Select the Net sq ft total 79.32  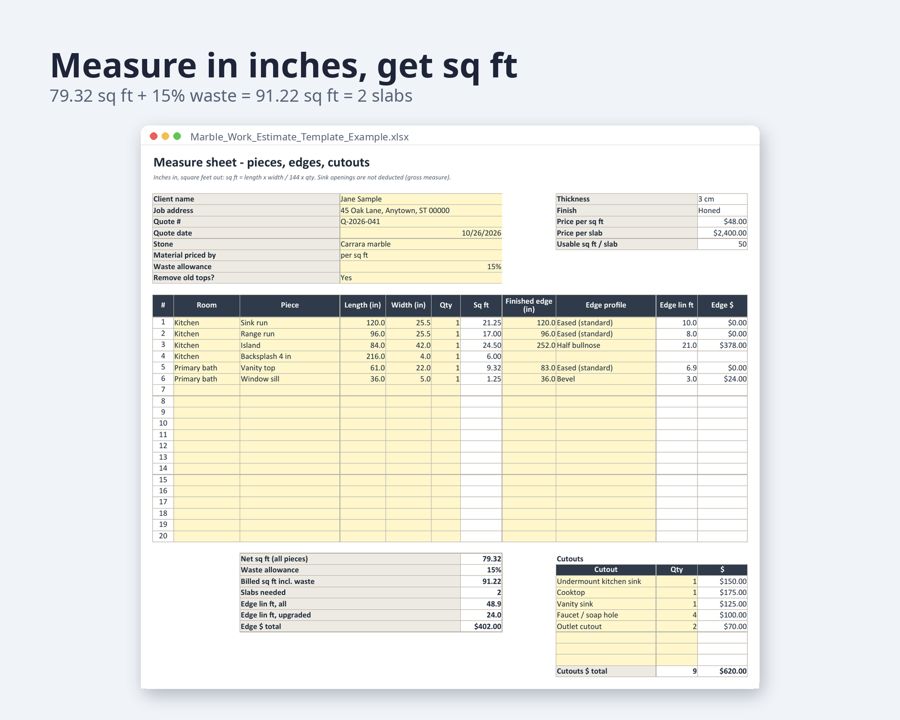click(x=481, y=559)
